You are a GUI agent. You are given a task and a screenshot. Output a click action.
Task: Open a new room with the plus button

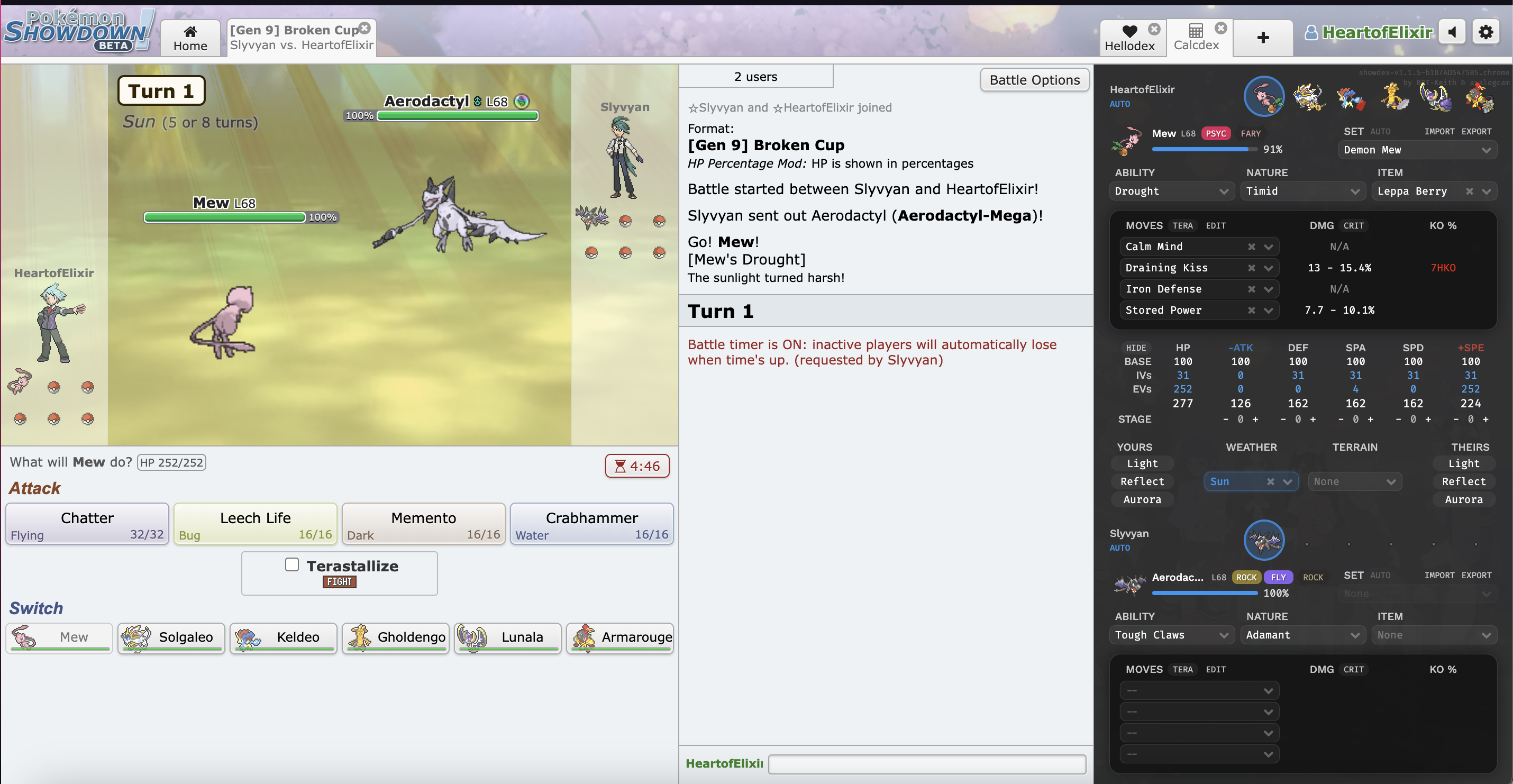[x=1263, y=38]
